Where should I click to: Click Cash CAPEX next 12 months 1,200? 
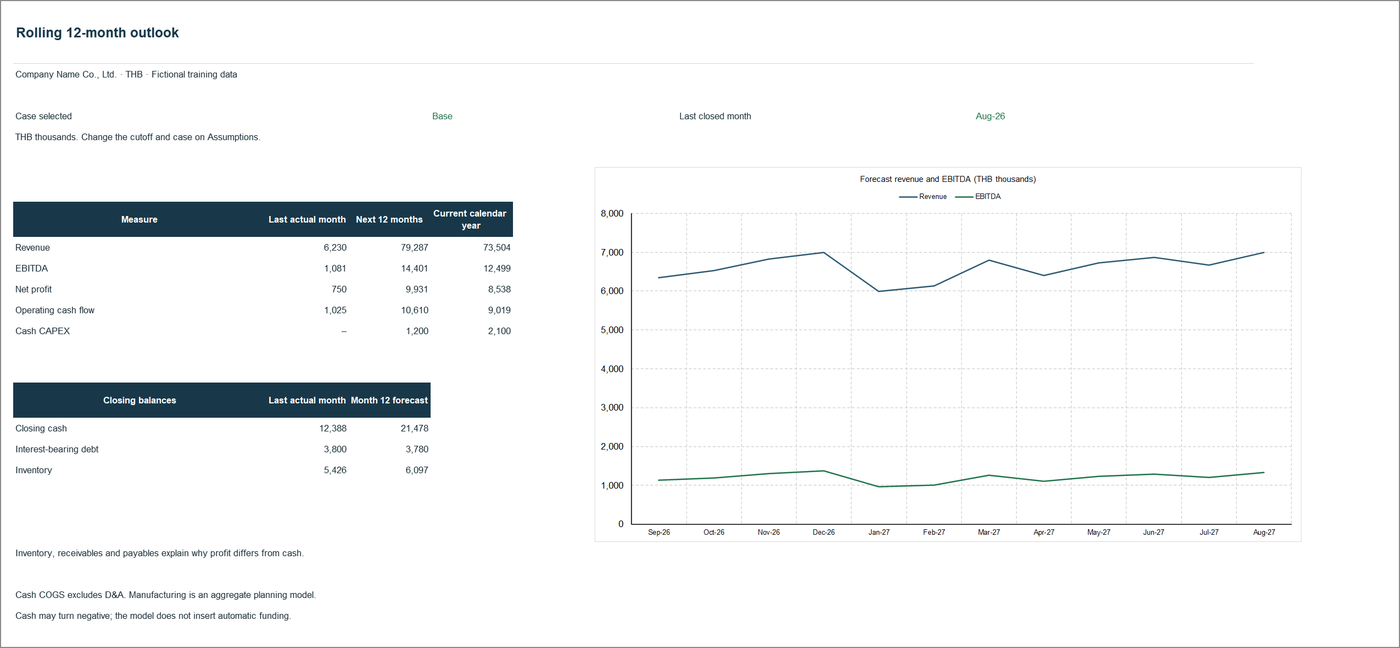click(416, 331)
